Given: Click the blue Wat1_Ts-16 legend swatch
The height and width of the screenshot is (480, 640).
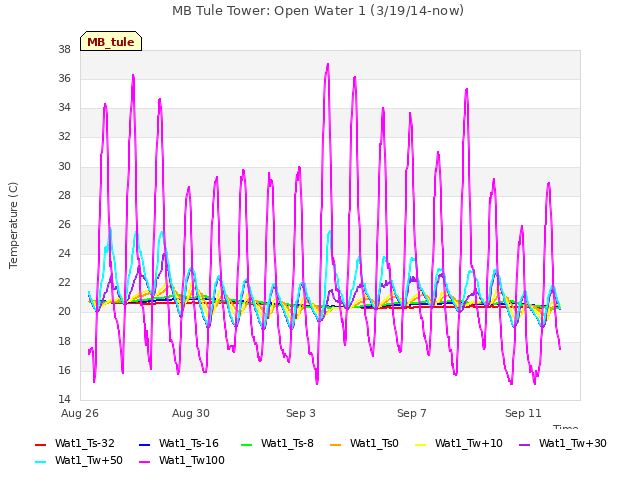Looking at the screenshot, I should click(x=144, y=444).
